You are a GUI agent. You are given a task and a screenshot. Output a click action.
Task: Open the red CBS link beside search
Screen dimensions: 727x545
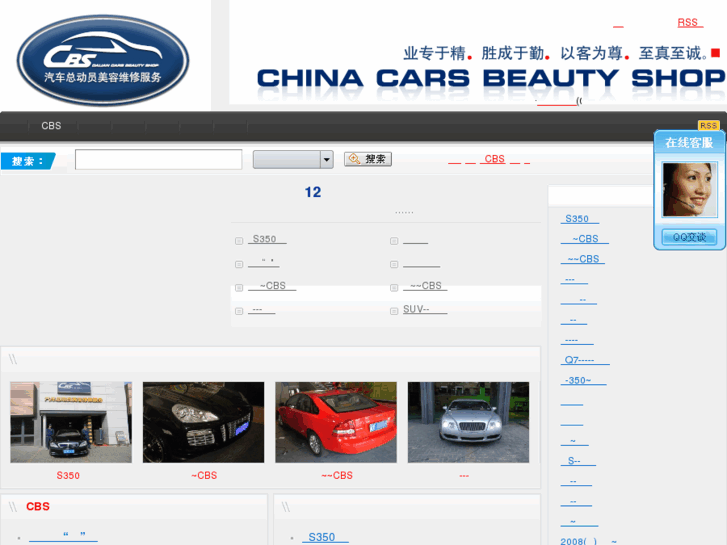coord(494,159)
